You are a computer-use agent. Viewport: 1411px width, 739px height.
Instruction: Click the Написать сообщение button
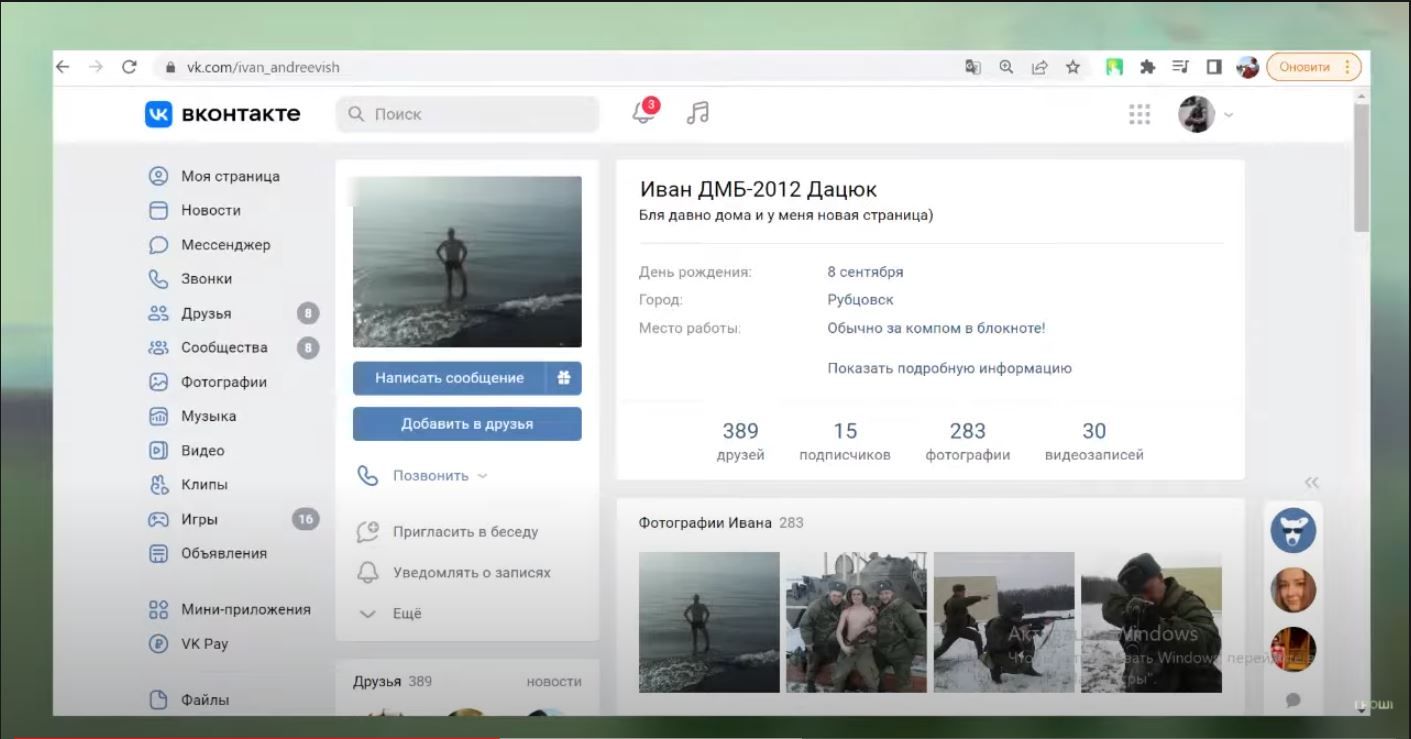point(449,378)
